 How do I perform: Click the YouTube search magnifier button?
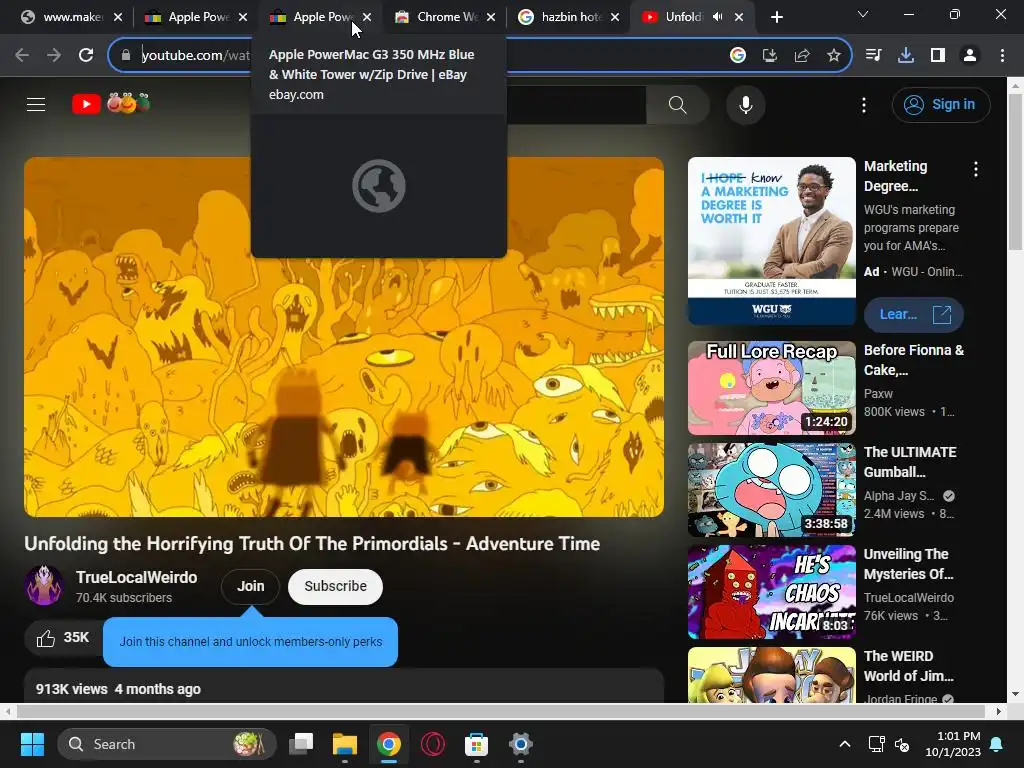tap(678, 105)
